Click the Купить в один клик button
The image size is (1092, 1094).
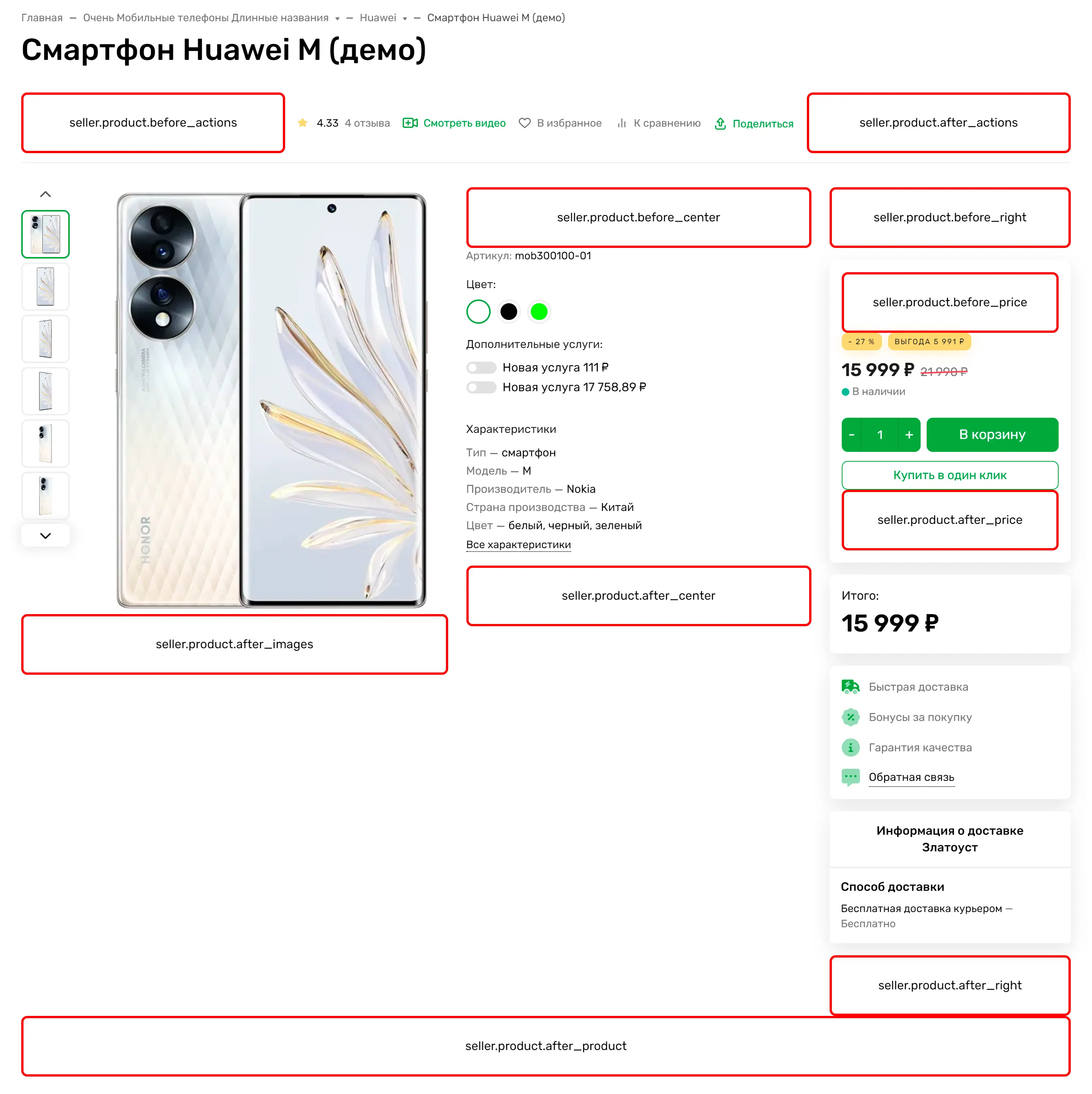point(949,475)
